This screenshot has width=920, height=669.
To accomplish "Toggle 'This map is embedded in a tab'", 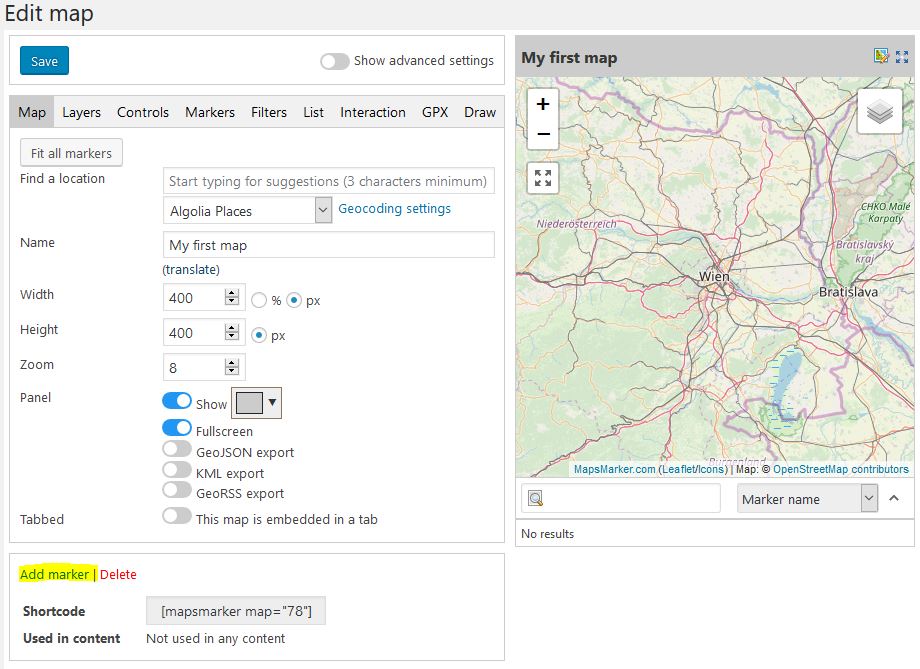I will coord(177,516).
